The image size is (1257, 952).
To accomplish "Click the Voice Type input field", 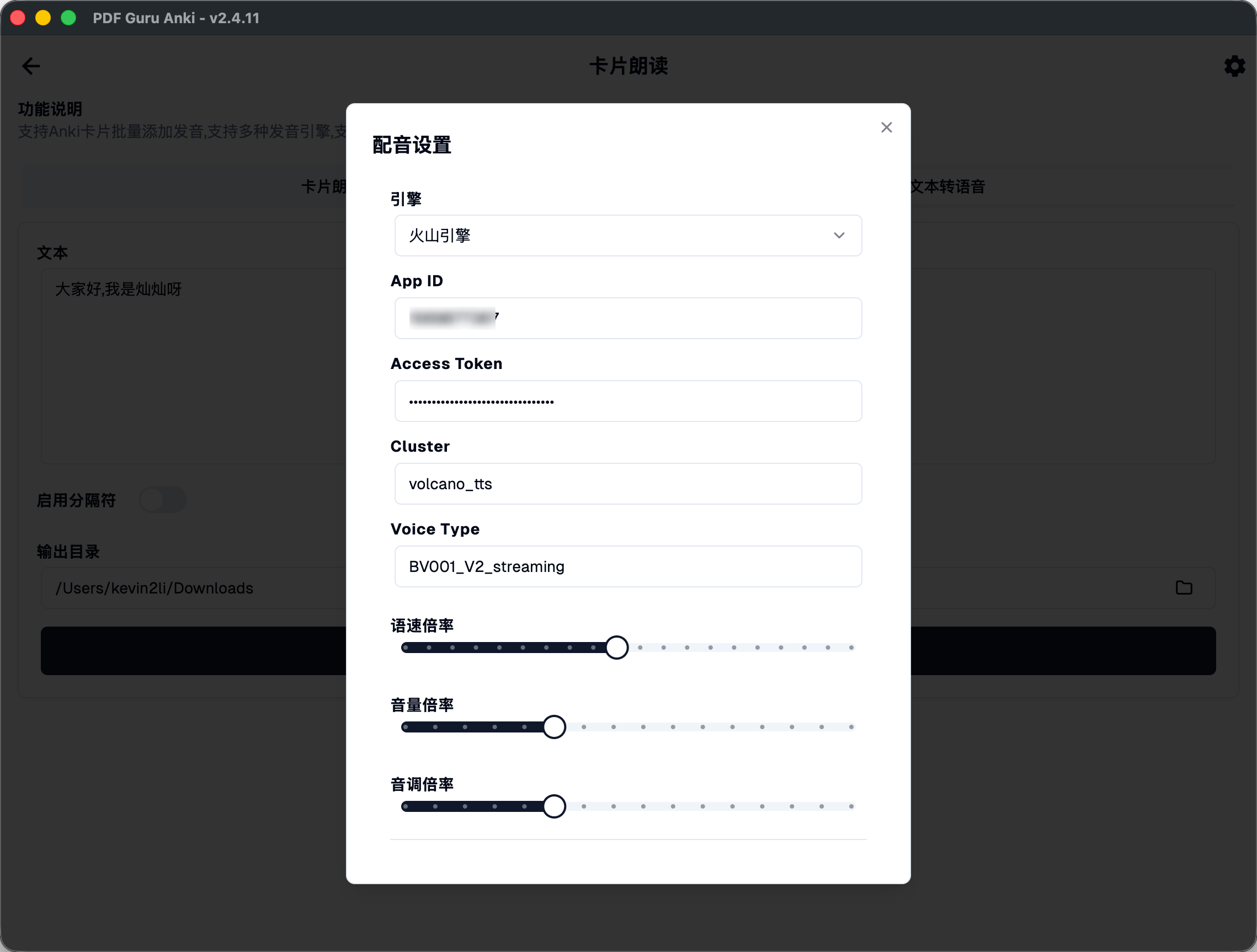I will [628, 566].
